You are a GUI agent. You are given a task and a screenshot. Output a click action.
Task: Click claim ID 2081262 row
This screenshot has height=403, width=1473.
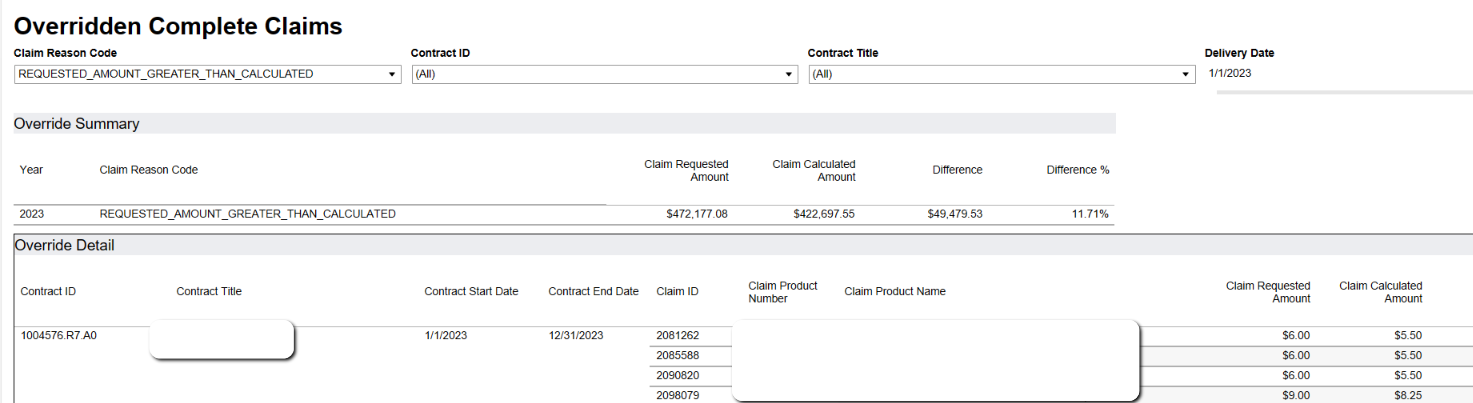pos(677,336)
